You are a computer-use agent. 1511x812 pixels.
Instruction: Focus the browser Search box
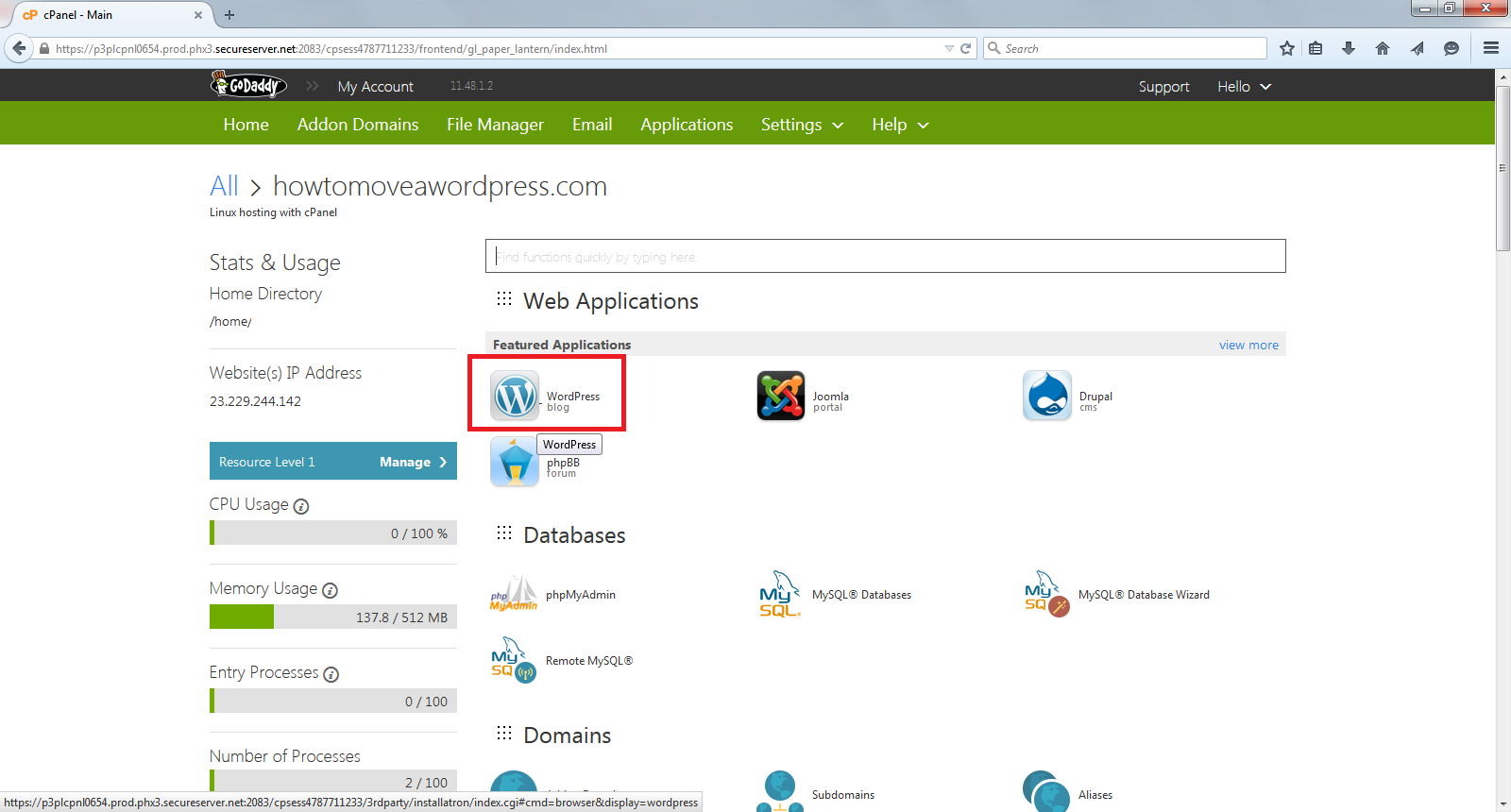(x=1125, y=48)
